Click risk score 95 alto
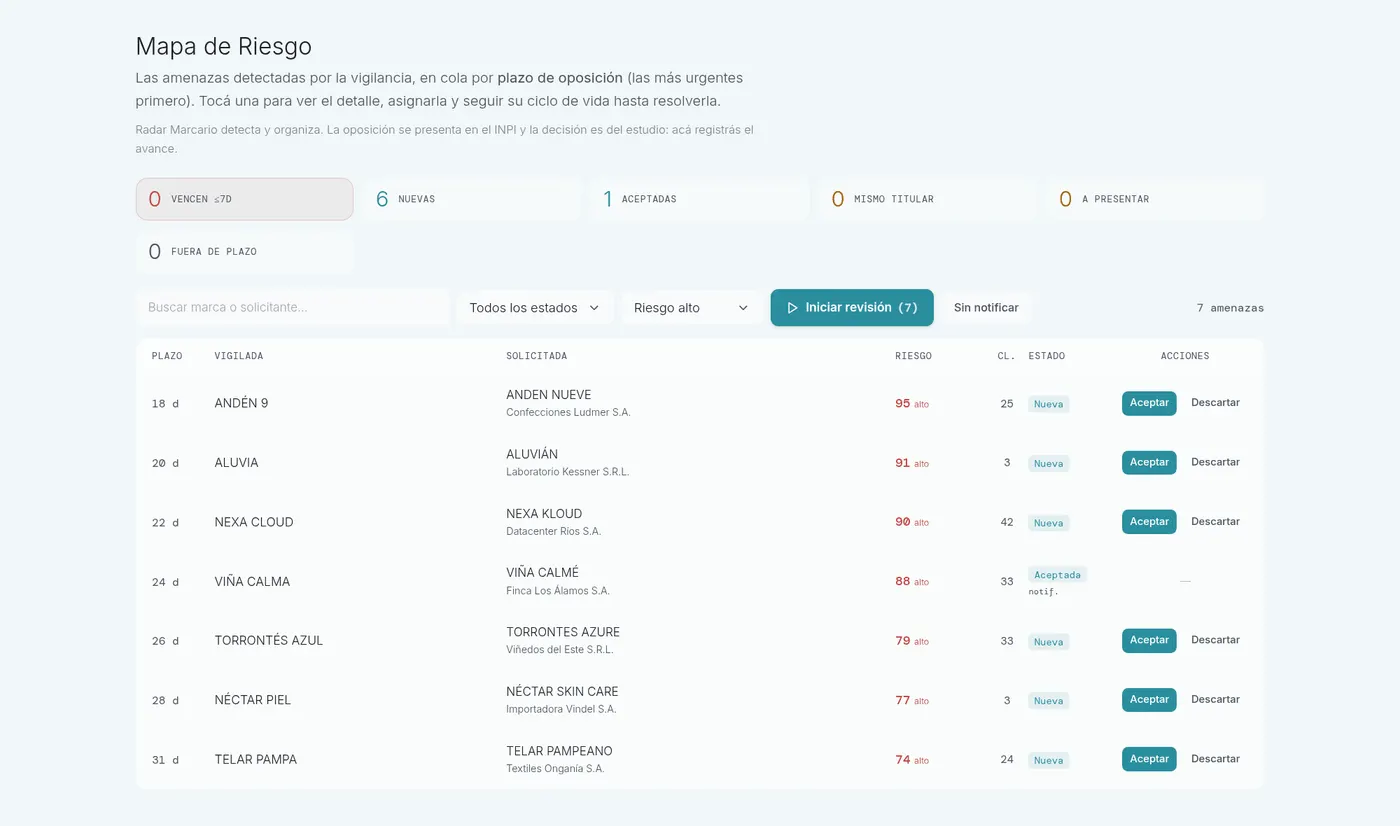Image resolution: width=1400 pixels, height=826 pixels. [912, 404]
